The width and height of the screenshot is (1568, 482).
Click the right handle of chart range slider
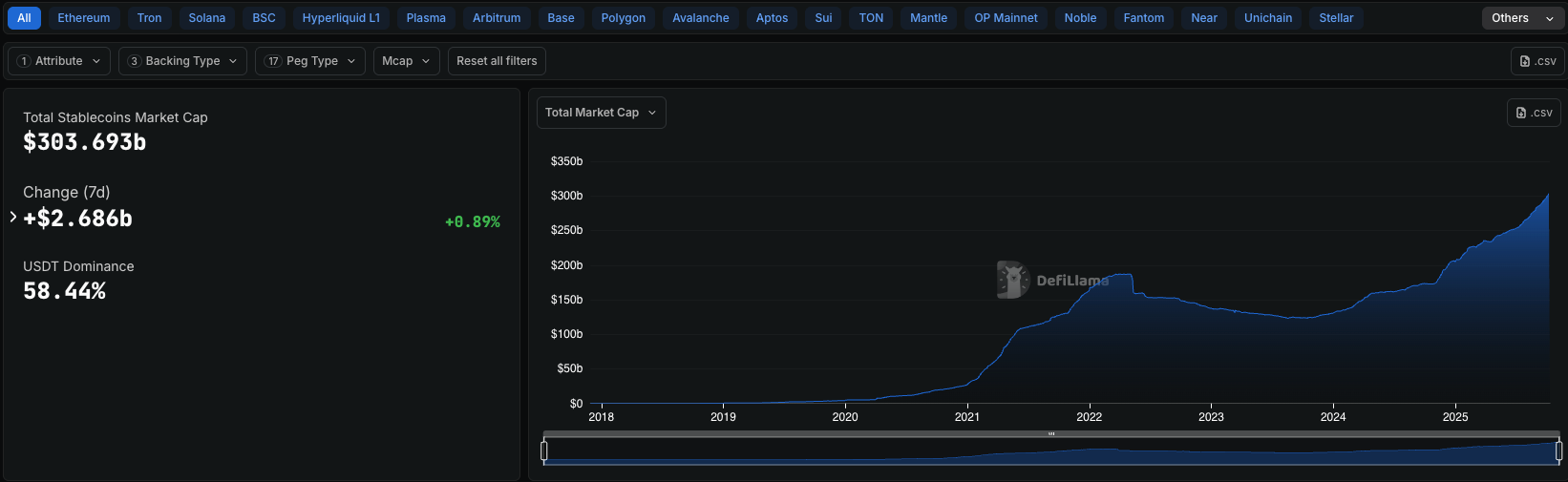coord(1558,451)
